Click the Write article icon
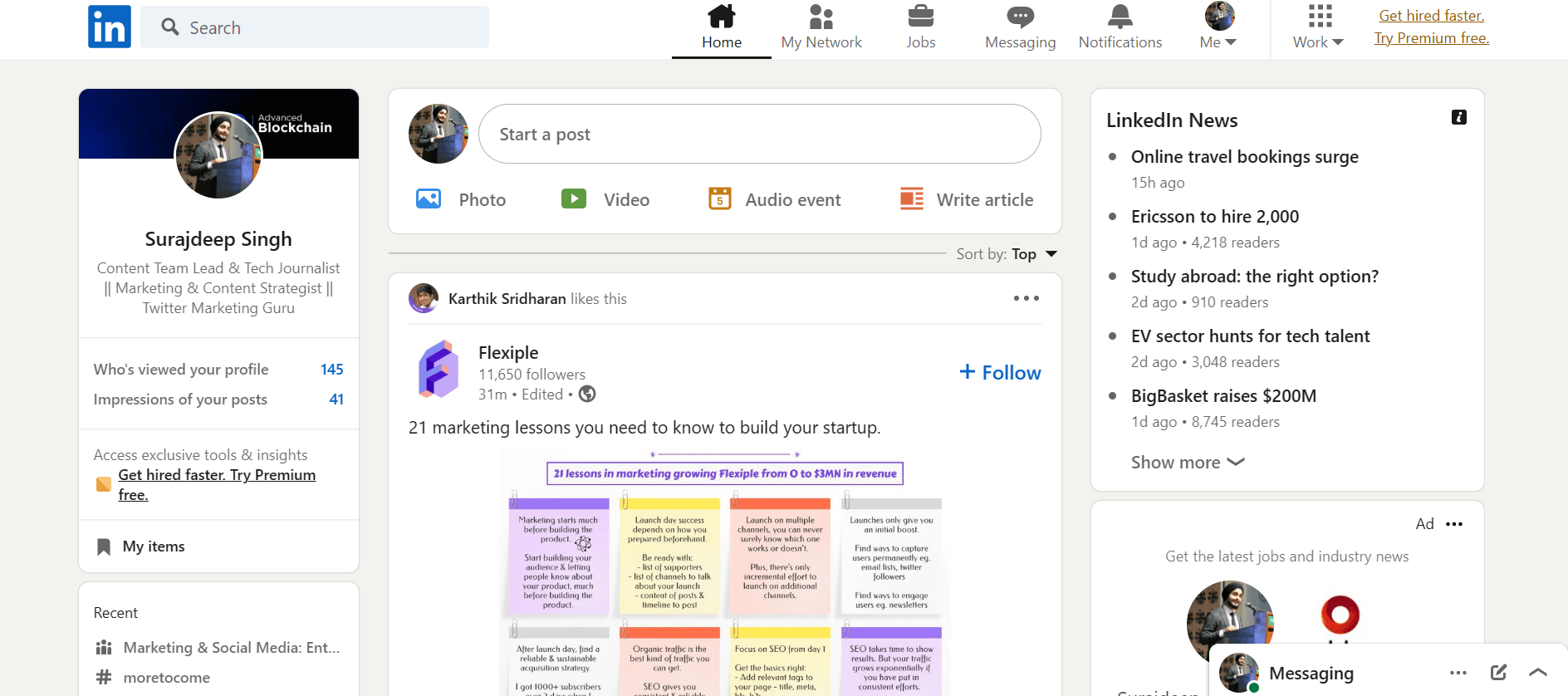Viewport: 1568px width, 696px height. tap(912, 199)
